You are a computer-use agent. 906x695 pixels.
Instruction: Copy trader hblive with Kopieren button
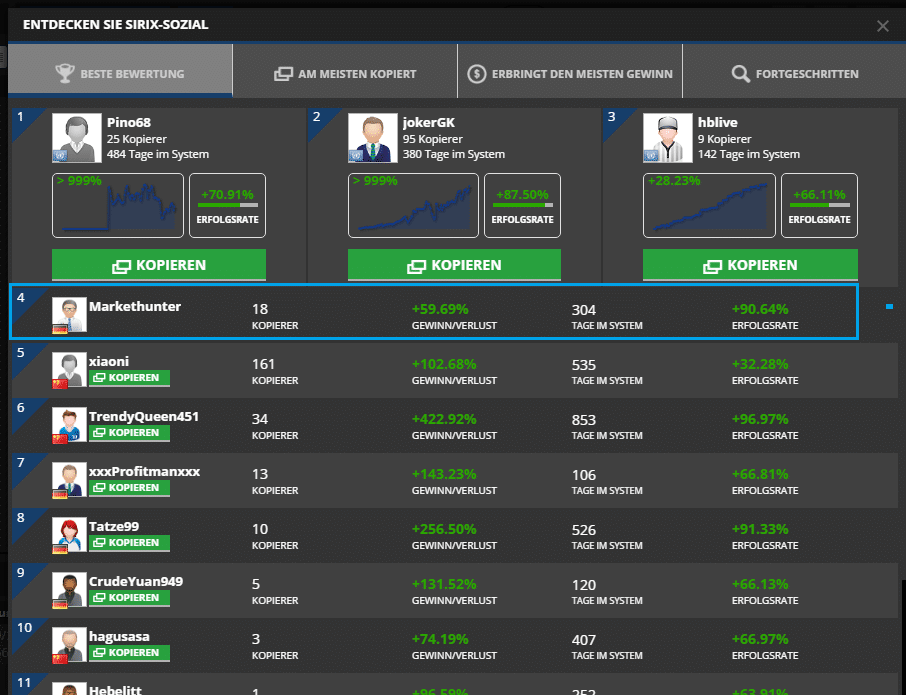[749, 266]
